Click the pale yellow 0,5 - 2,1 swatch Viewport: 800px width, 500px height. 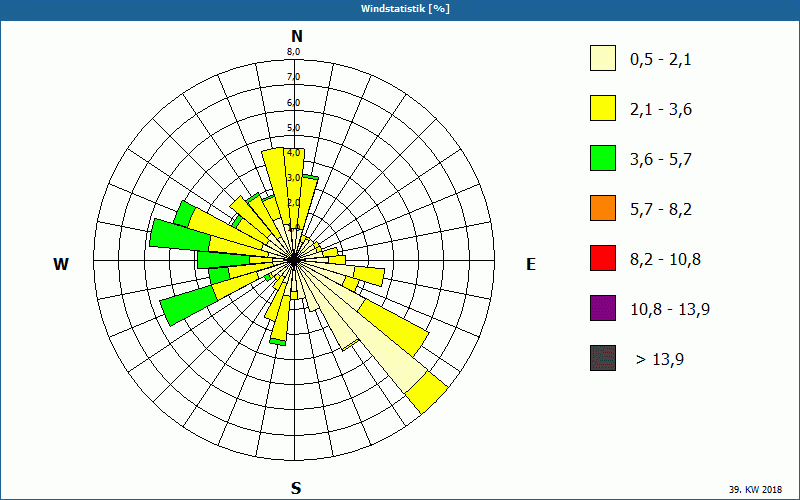(x=603, y=58)
